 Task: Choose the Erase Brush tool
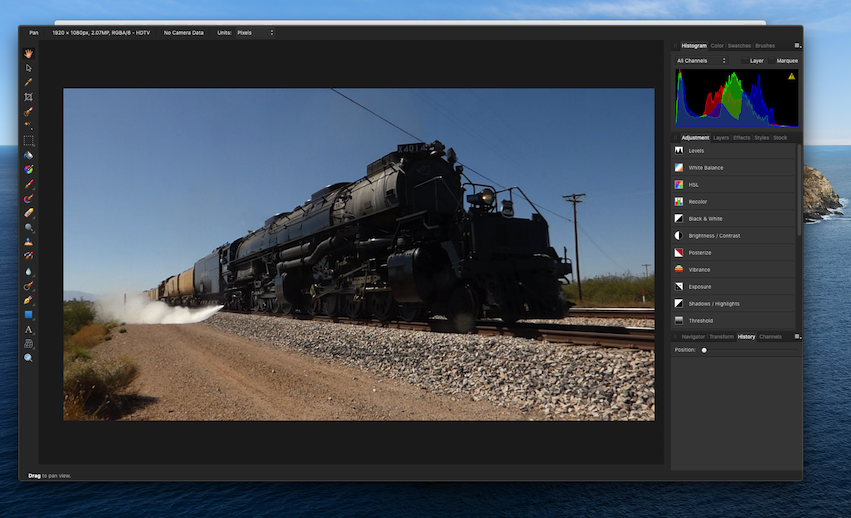pos(28,213)
